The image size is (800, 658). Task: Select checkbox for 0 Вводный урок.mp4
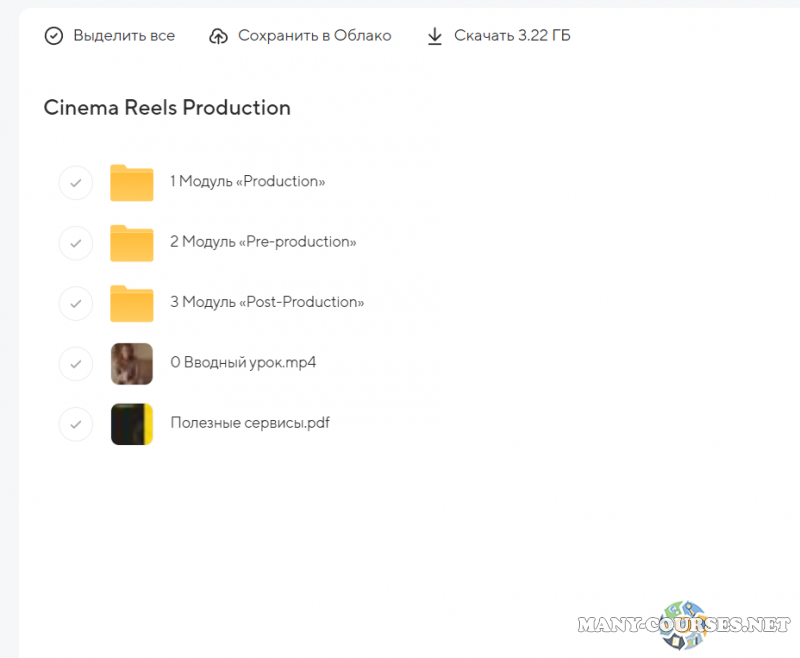tap(76, 364)
